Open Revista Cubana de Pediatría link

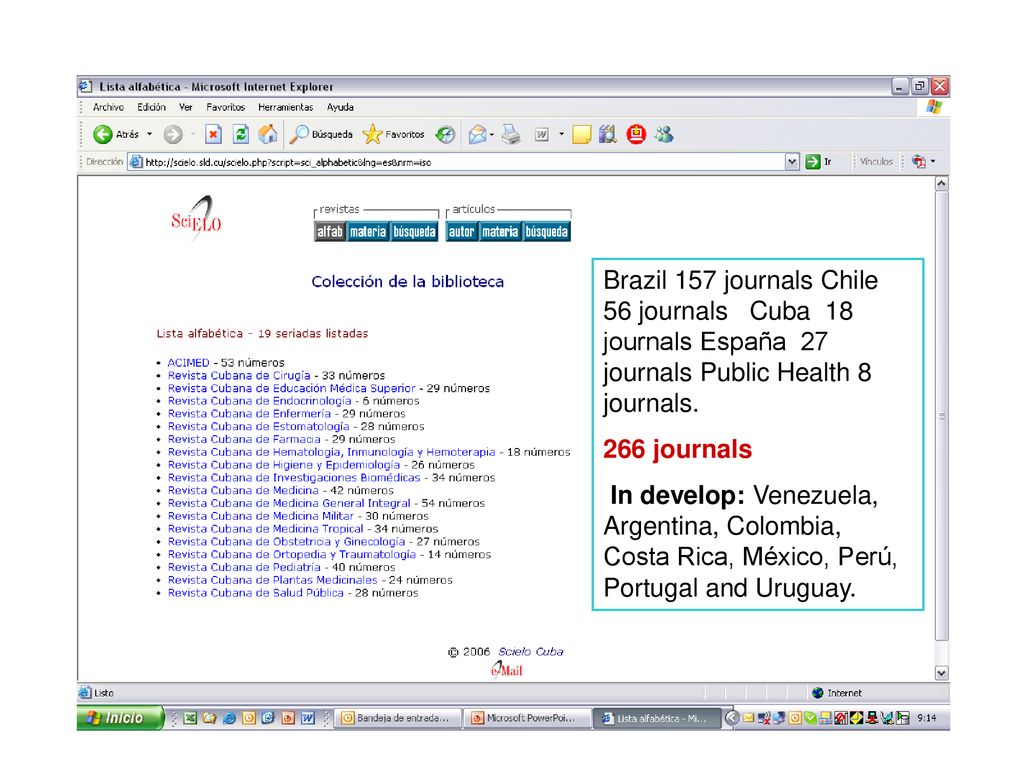tap(244, 567)
